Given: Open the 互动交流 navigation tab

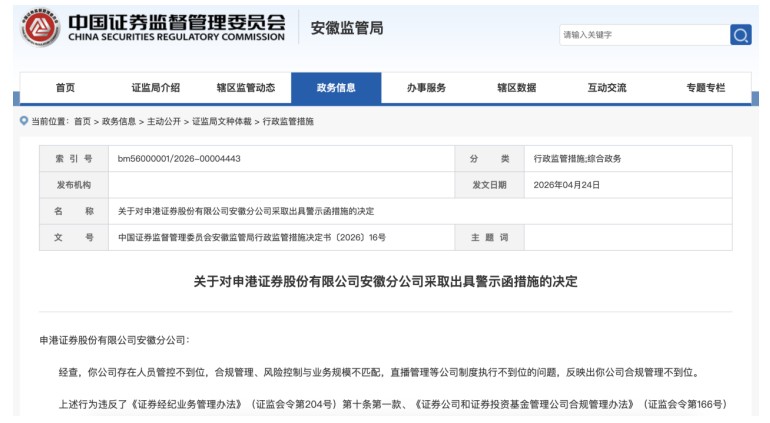Looking at the screenshot, I should [607, 87].
